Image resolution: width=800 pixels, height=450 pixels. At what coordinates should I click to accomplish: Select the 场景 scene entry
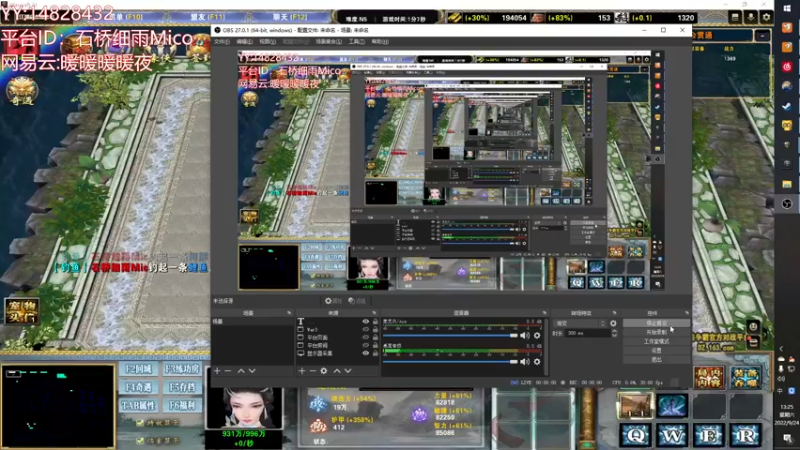click(x=252, y=321)
